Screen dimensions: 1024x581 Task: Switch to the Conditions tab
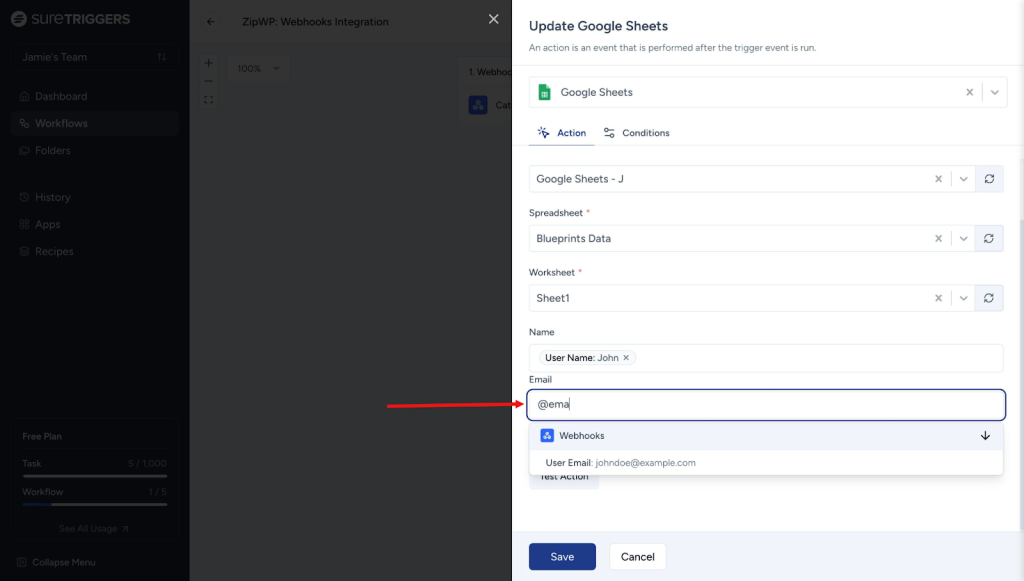pyautogui.click(x=636, y=133)
